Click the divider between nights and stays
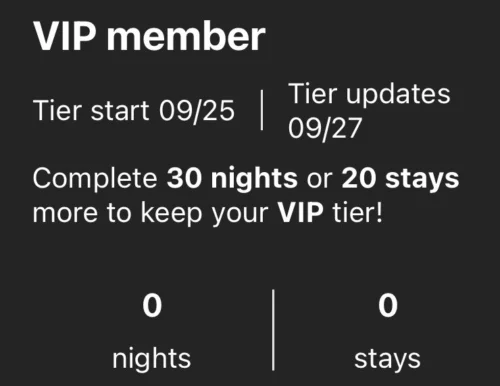 coord(273,330)
